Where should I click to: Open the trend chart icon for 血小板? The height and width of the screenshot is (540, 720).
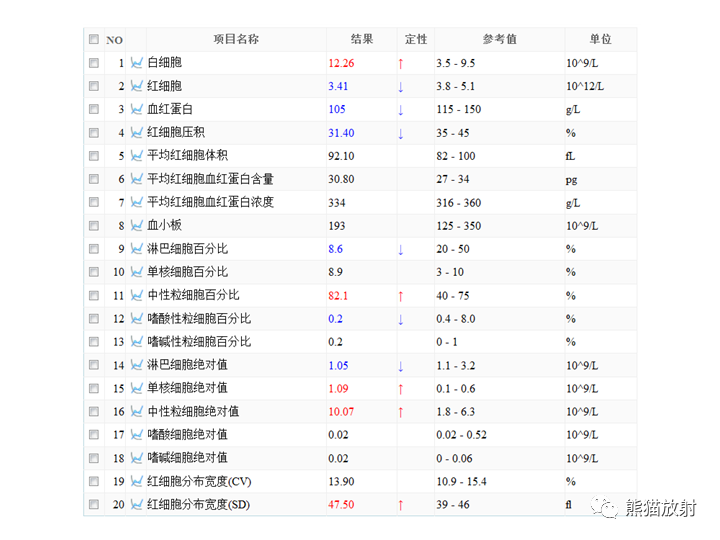tap(136, 225)
